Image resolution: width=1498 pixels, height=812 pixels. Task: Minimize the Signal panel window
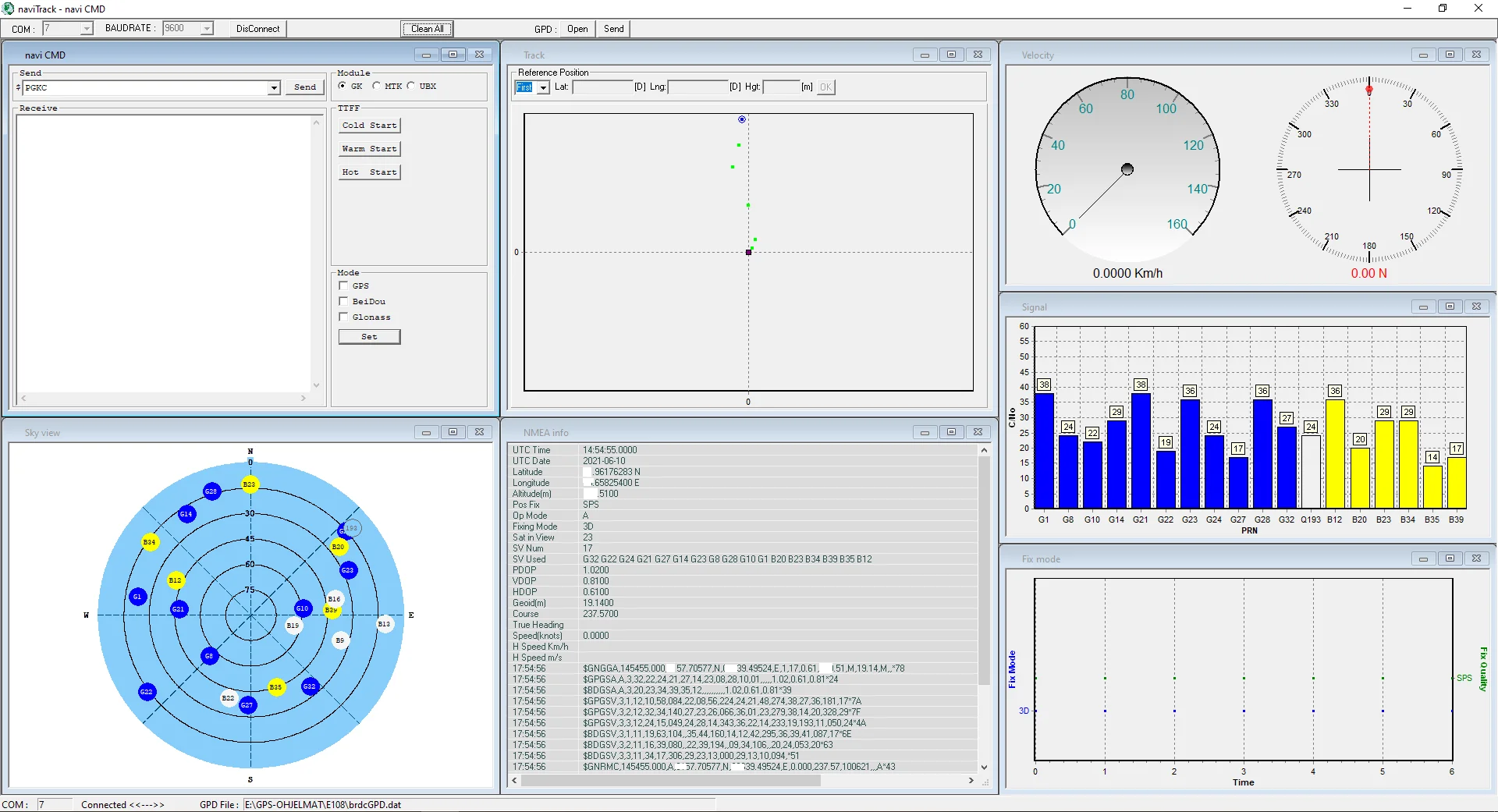click(x=1423, y=307)
